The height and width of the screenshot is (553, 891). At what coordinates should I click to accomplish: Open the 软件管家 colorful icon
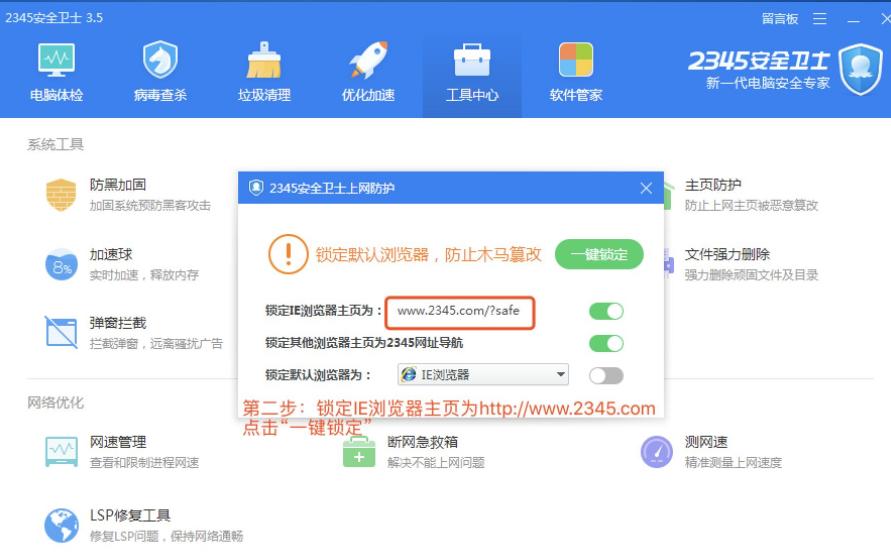point(576,60)
